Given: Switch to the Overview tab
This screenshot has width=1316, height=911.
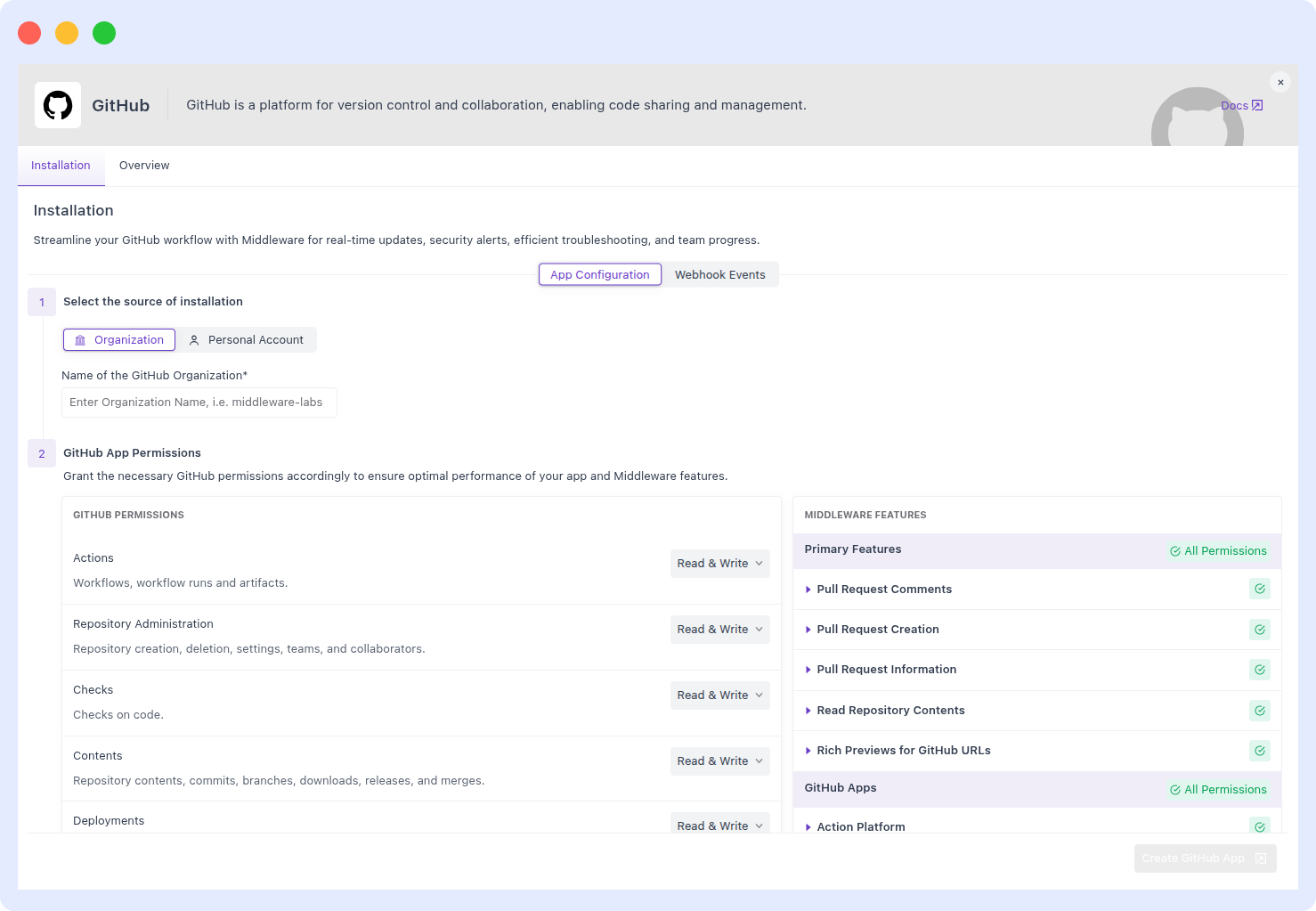Looking at the screenshot, I should tap(144, 165).
